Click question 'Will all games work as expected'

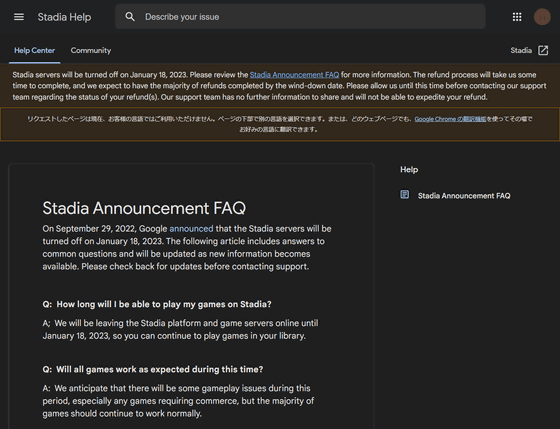pyautogui.click(x=153, y=369)
